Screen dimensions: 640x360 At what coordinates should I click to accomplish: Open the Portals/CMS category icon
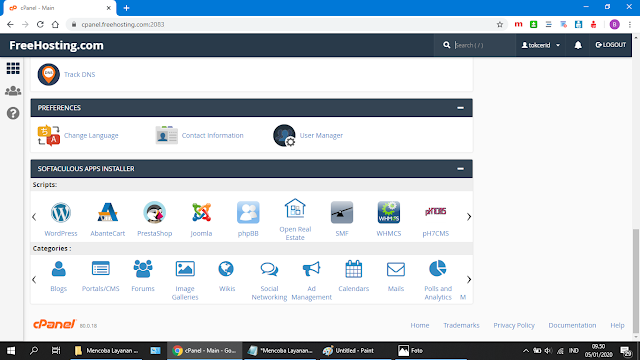[101, 269]
